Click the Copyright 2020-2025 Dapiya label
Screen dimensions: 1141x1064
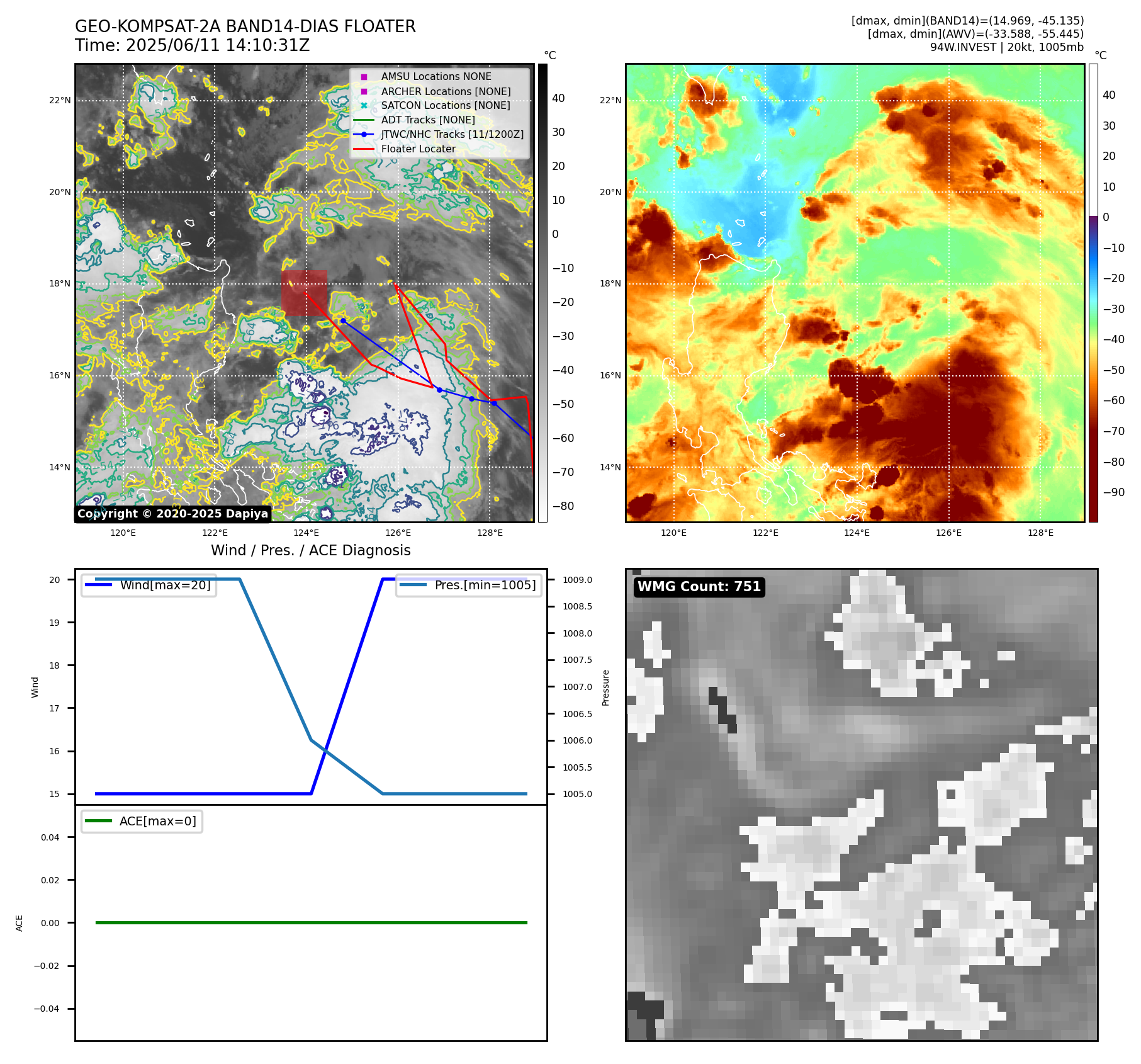tap(173, 514)
